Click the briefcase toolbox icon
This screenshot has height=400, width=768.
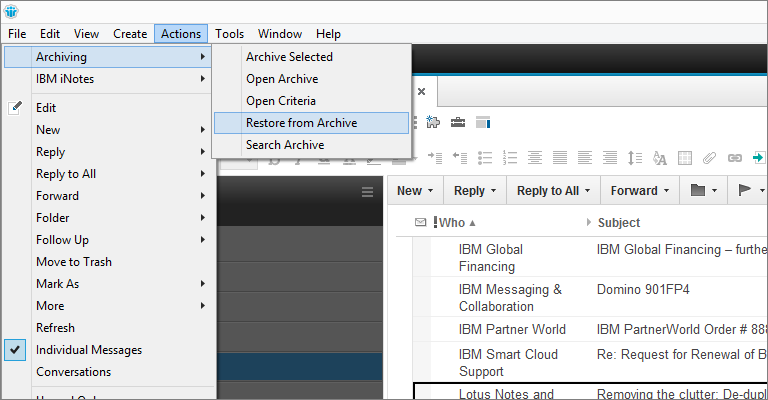click(x=458, y=122)
